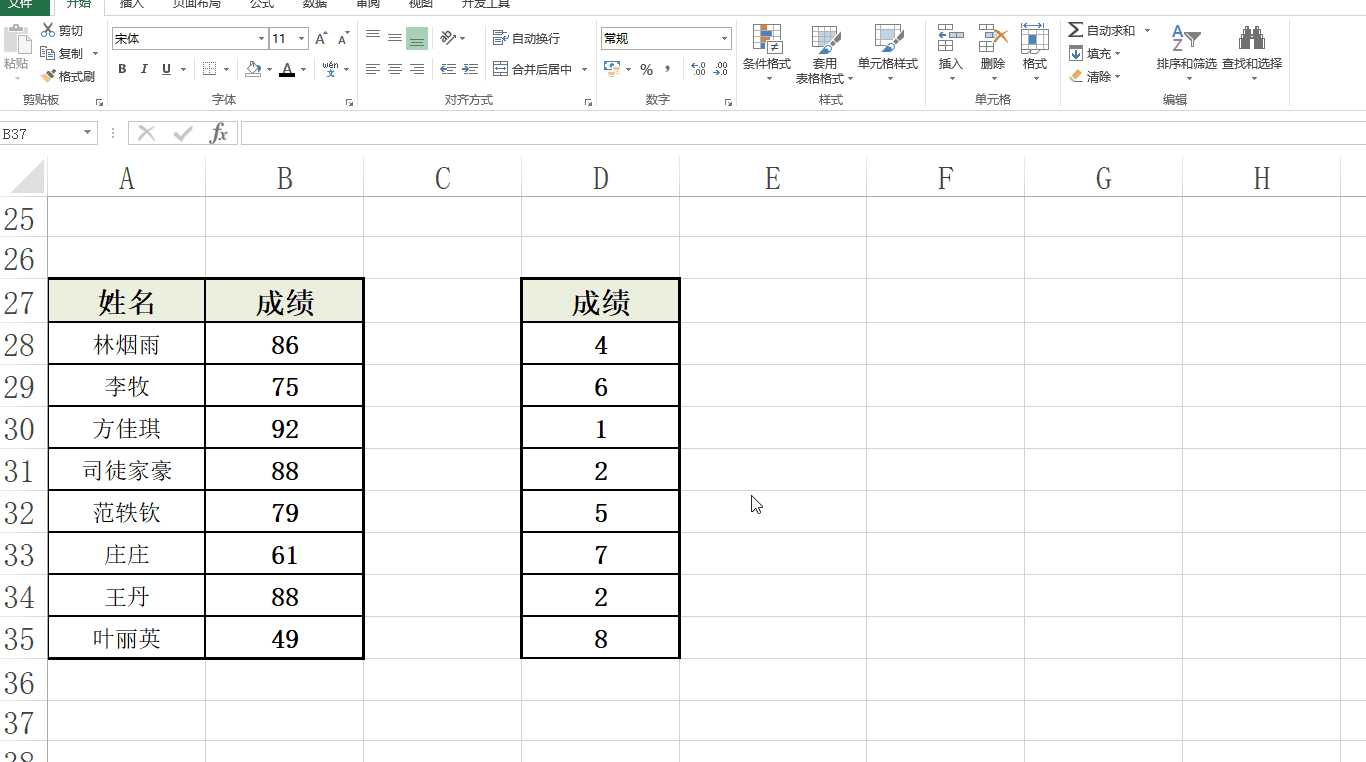This screenshot has width=1366, height=762.
Task: Toggle Wrap Text (自动换行)
Action: [x=526, y=38]
